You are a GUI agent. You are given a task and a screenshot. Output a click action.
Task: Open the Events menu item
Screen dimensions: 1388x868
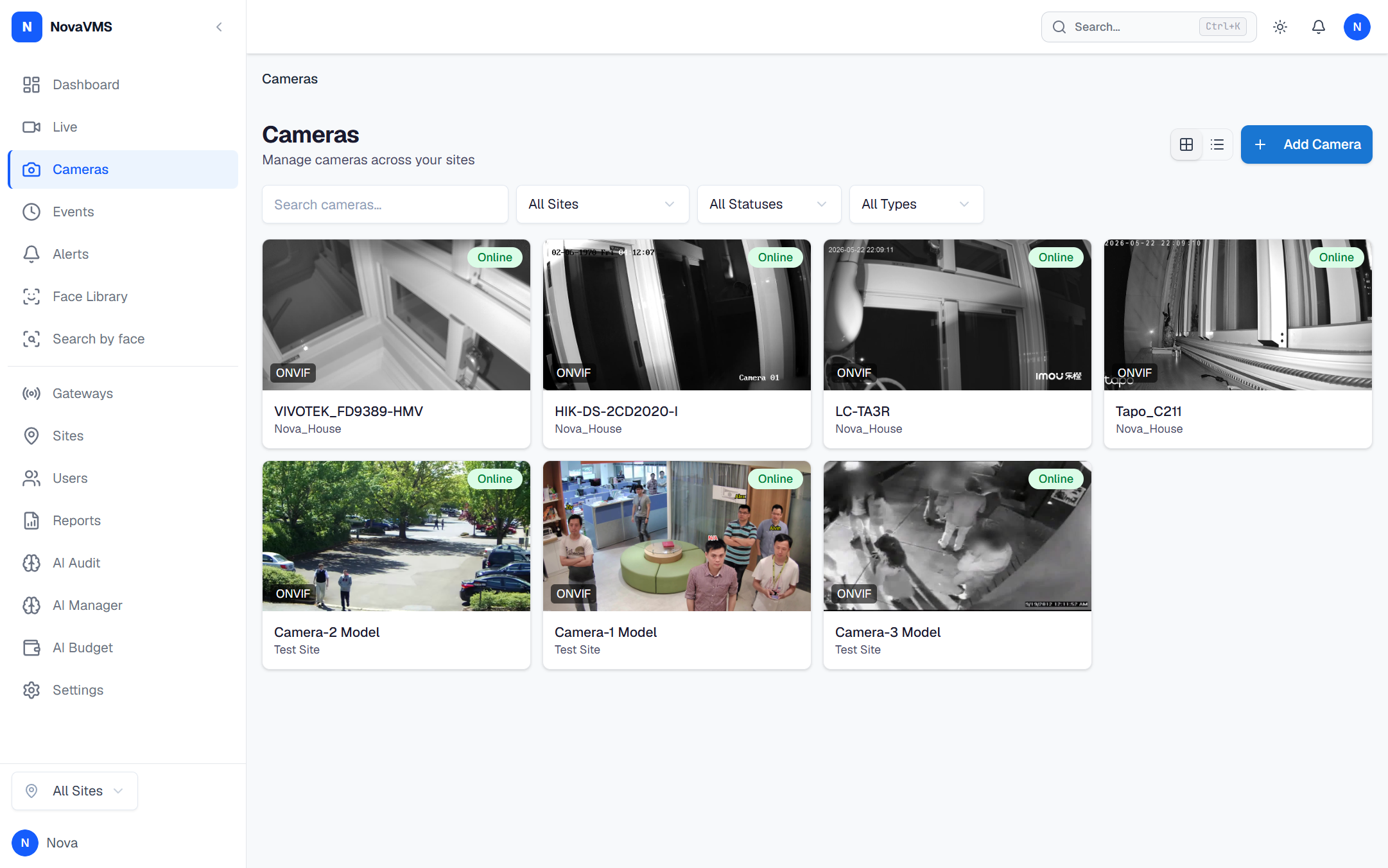click(x=123, y=212)
